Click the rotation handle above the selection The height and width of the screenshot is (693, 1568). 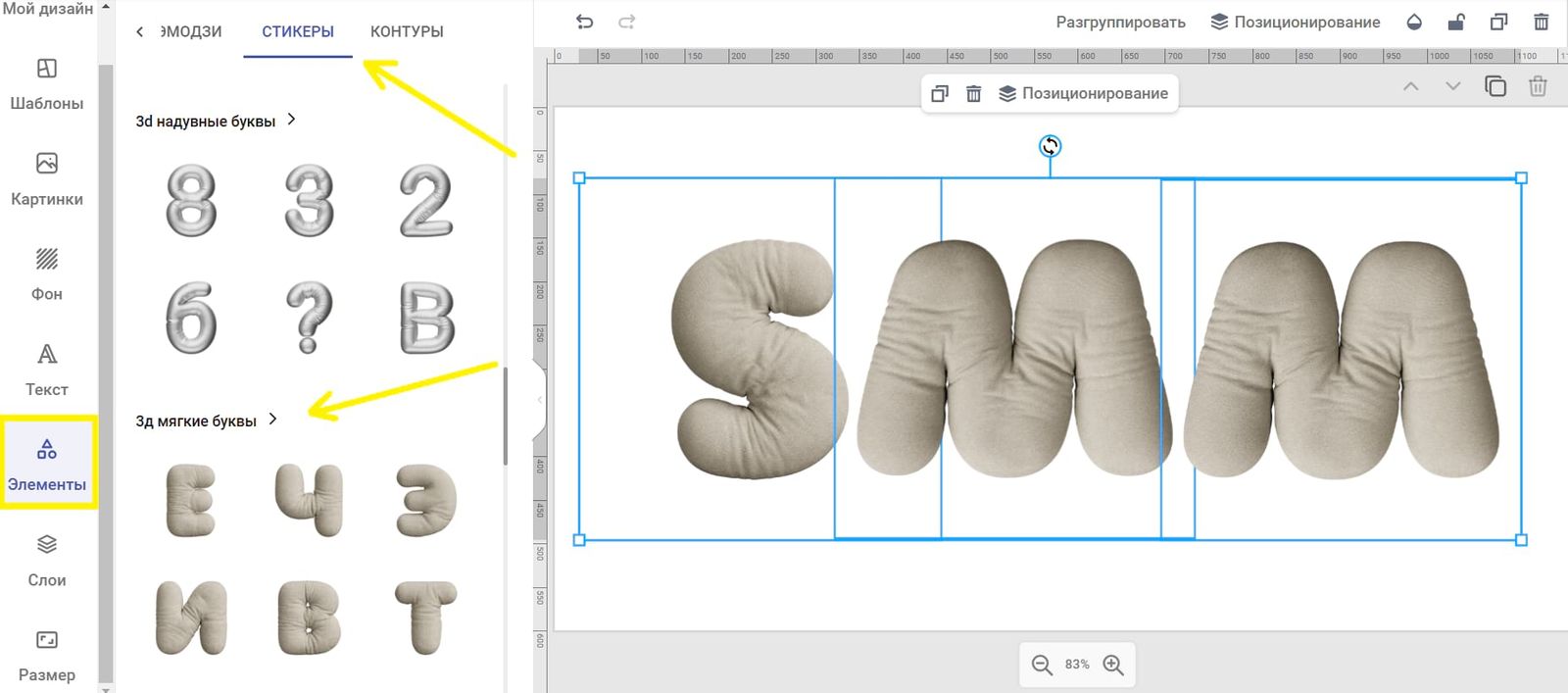[1050, 146]
